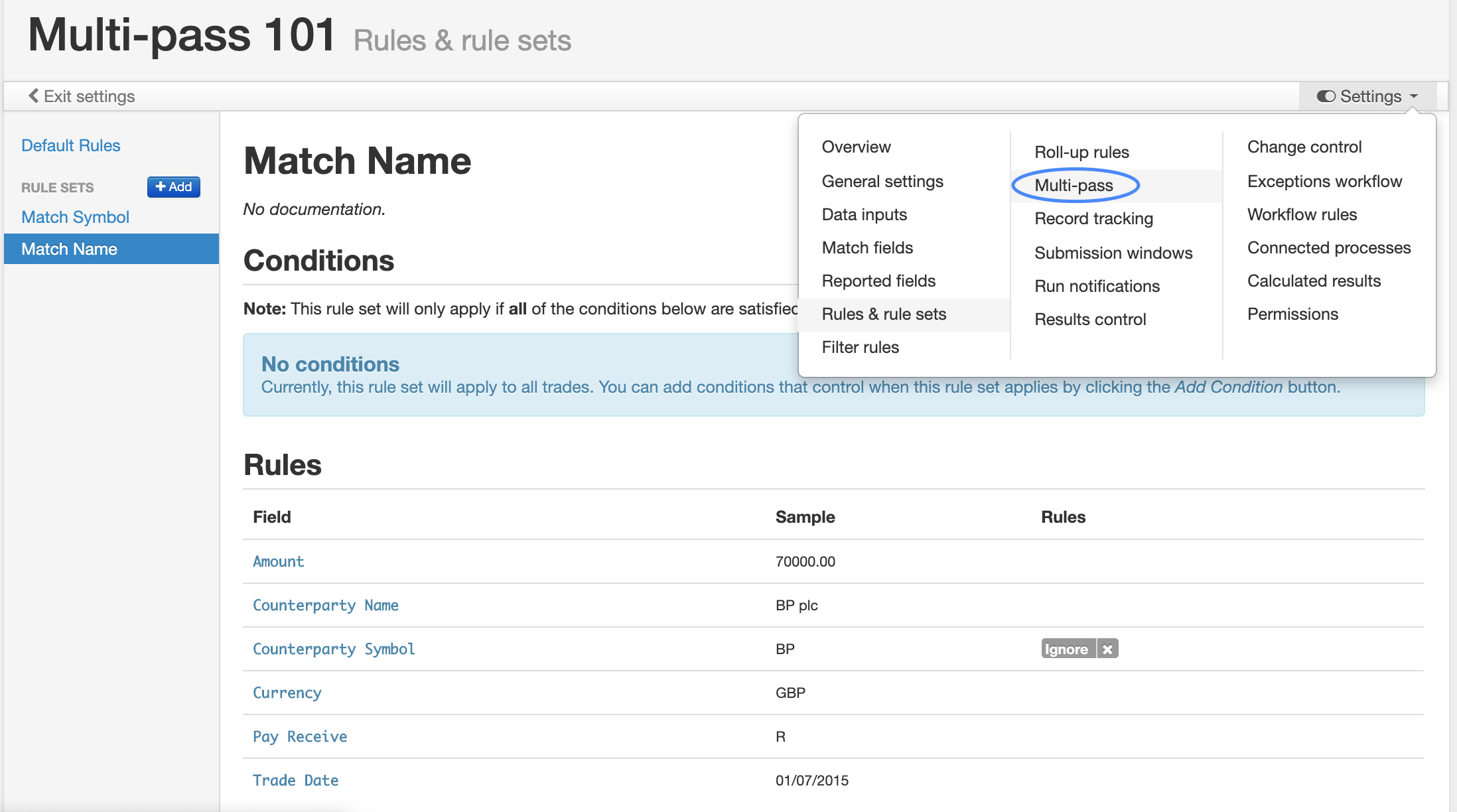The width and height of the screenshot is (1457, 812).
Task: Click the Ignore rule badge
Action: 1068,649
